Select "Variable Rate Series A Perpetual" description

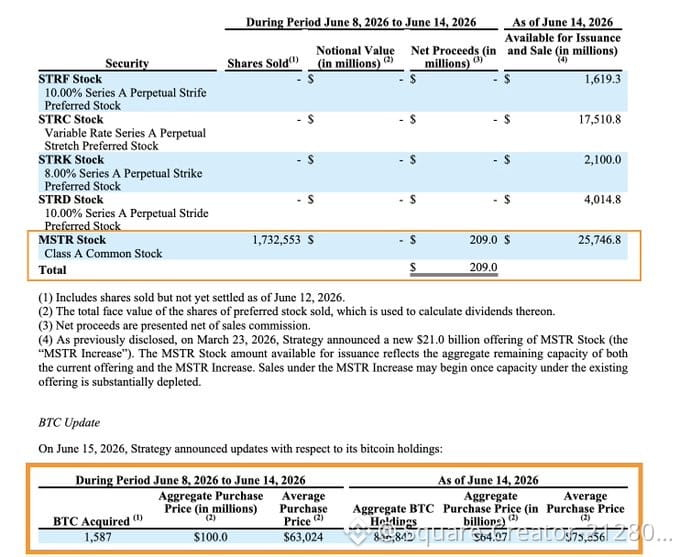tap(125, 133)
